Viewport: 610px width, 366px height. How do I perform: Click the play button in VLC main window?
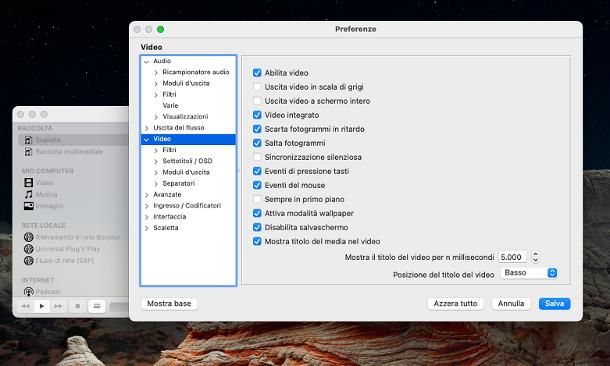coord(42,306)
